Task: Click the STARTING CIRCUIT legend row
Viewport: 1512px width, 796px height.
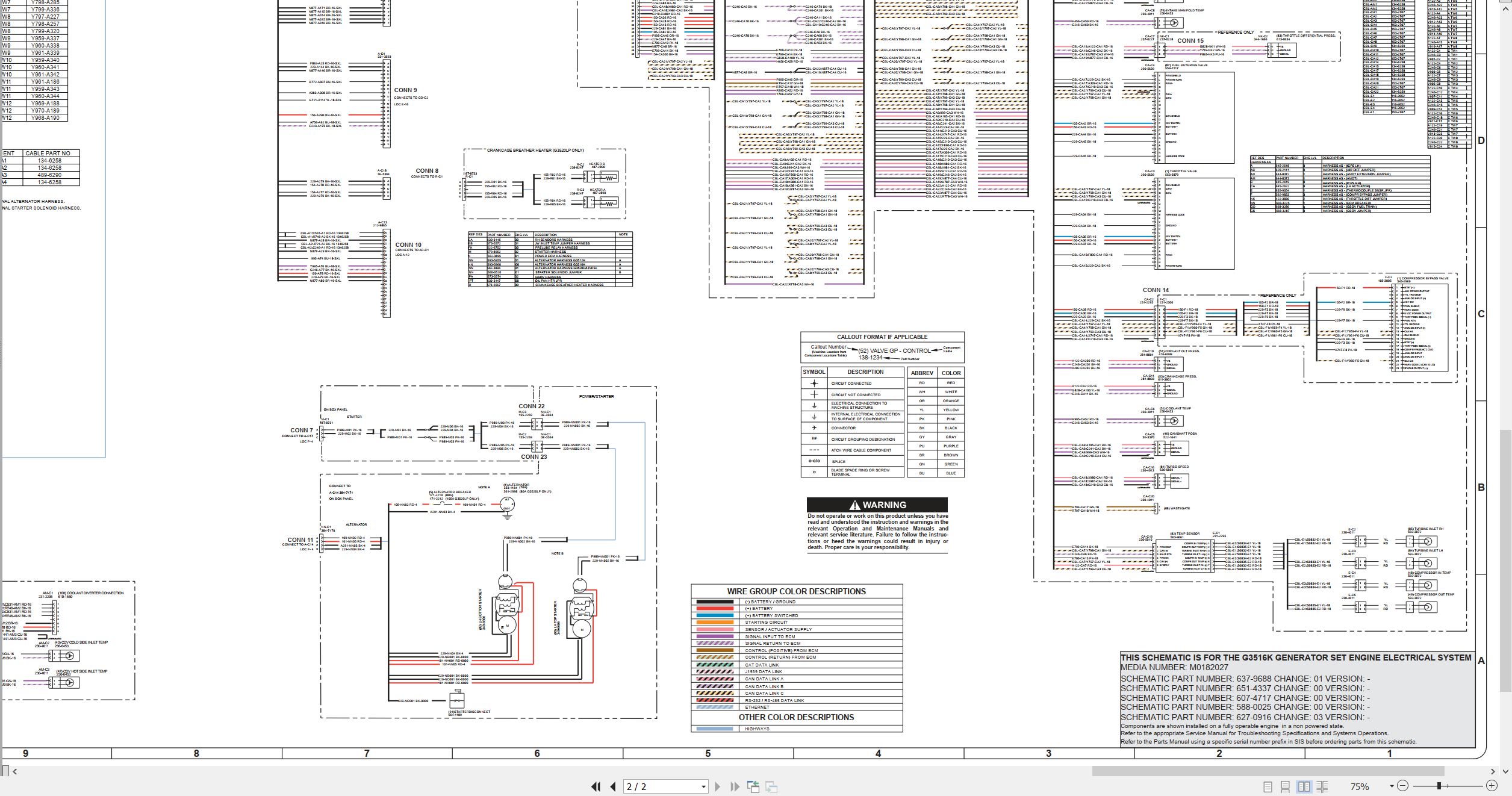Action: click(x=797, y=623)
